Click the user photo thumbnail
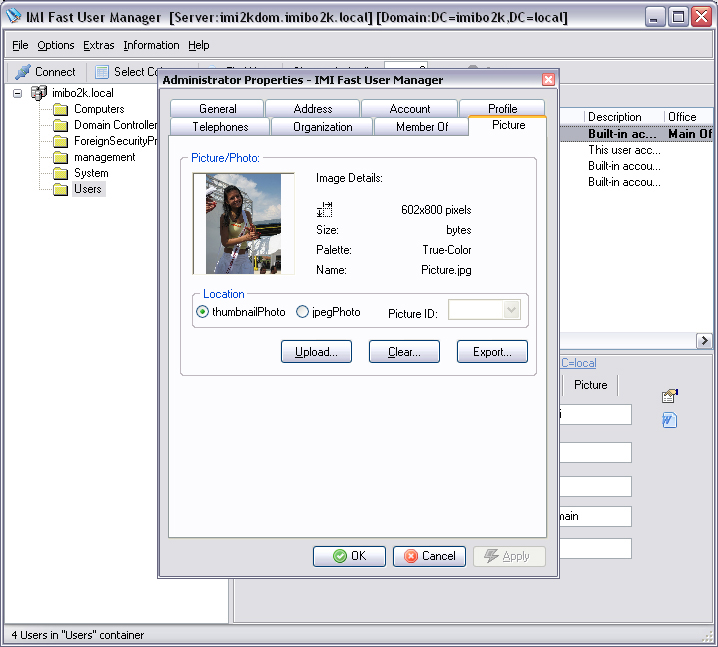This screenshot has width=718, height=647. click(244, 223)
